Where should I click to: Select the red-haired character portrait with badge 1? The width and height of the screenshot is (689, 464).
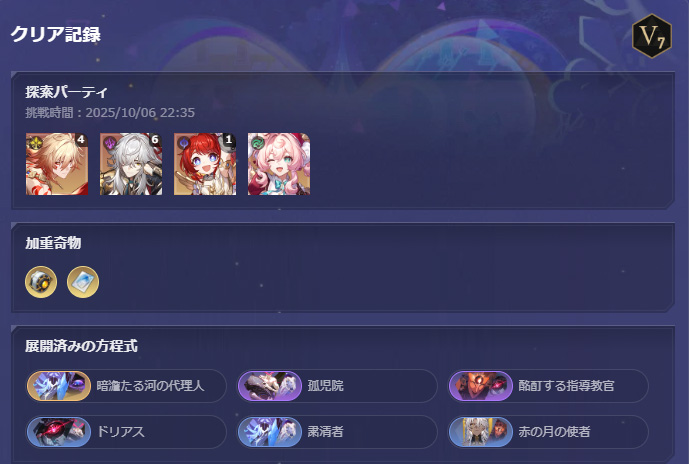205,164
